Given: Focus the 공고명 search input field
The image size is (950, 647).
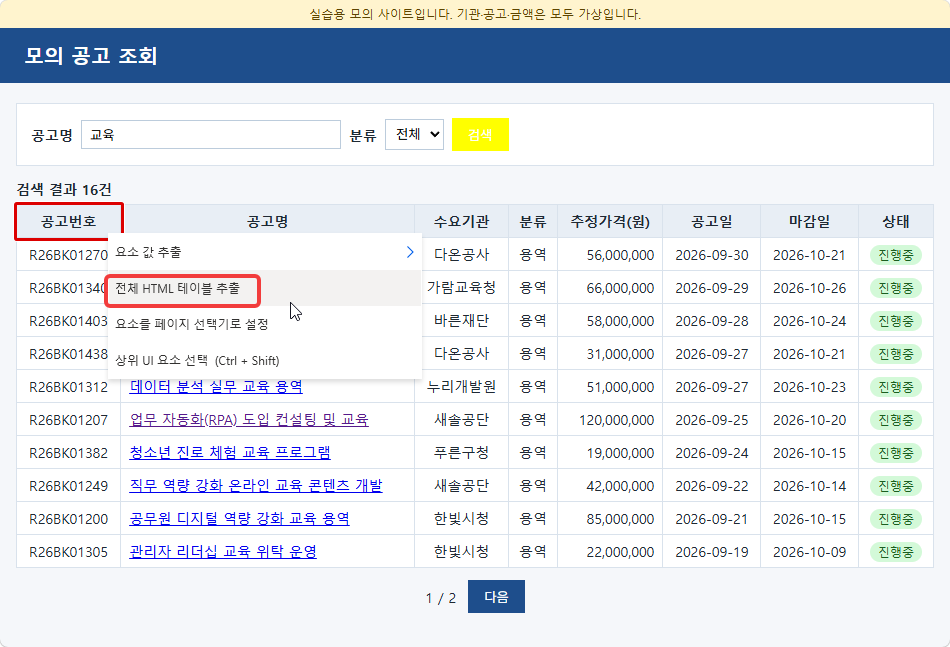Looking at the screenshot, I should point(211,134).
